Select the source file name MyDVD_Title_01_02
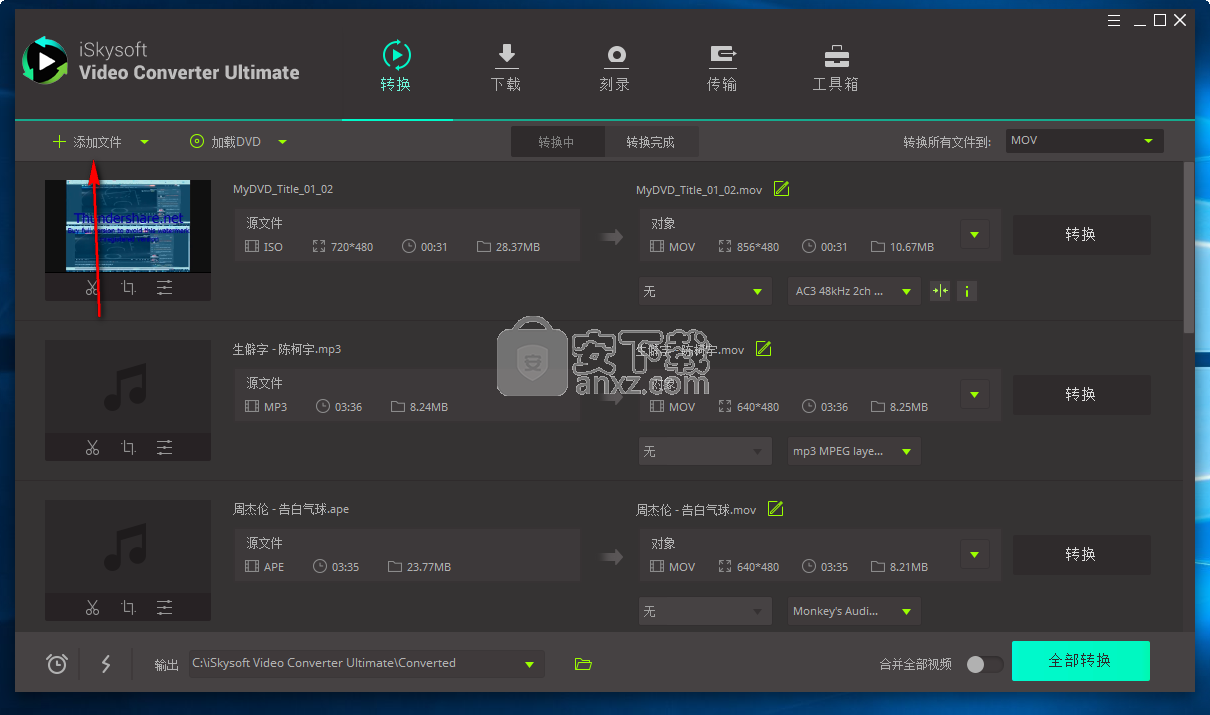This screenshot has height=715, width=1210. (283, 189)
